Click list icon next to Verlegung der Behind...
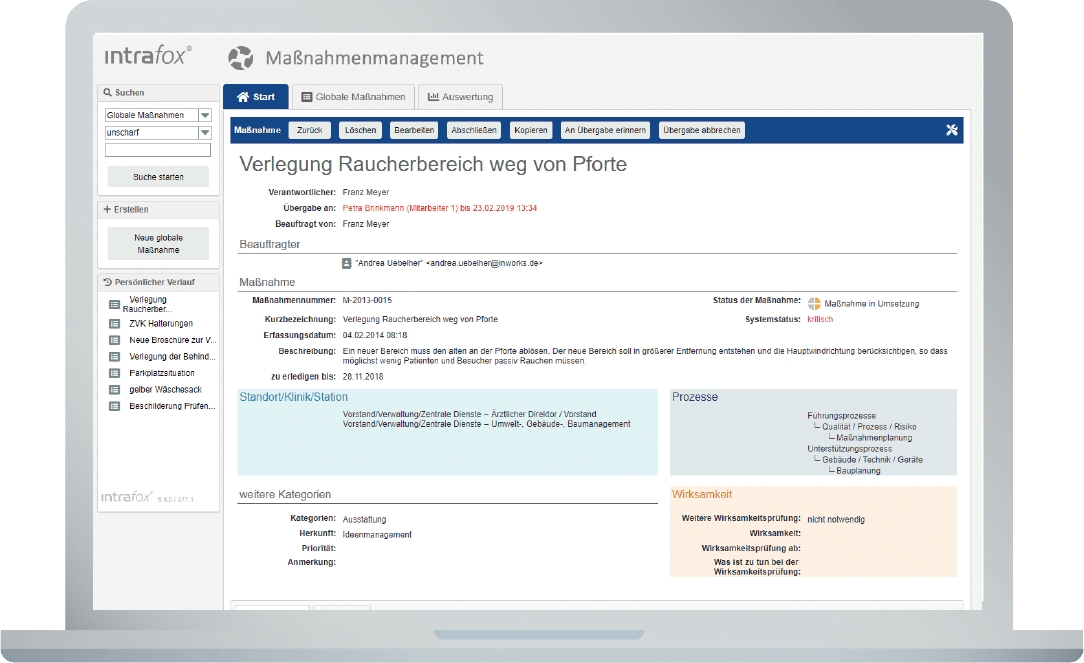The image size is (1084, 663). click(115, 357)
